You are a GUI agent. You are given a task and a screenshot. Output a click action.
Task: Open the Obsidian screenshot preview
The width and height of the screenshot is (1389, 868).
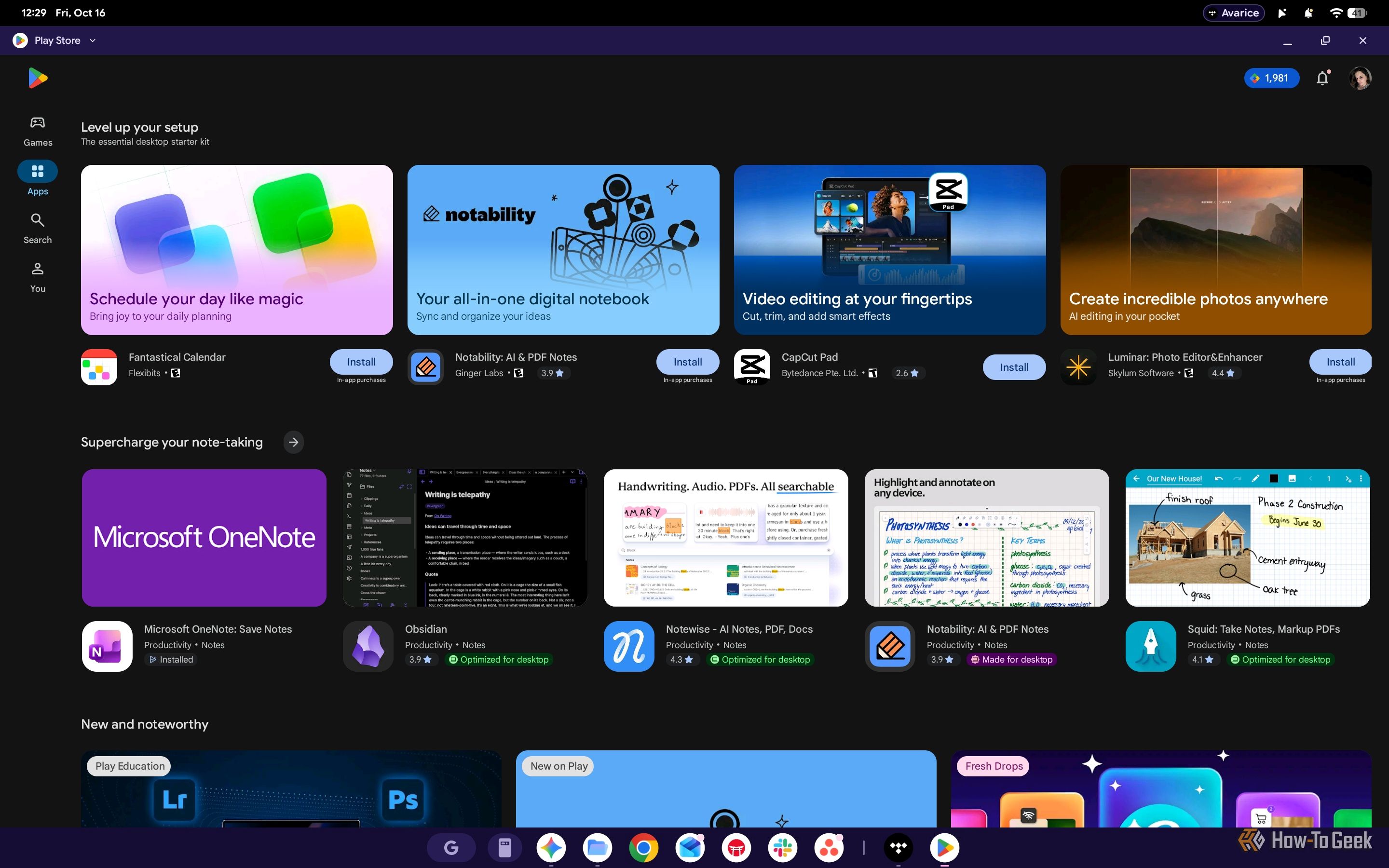coord(465,537)
